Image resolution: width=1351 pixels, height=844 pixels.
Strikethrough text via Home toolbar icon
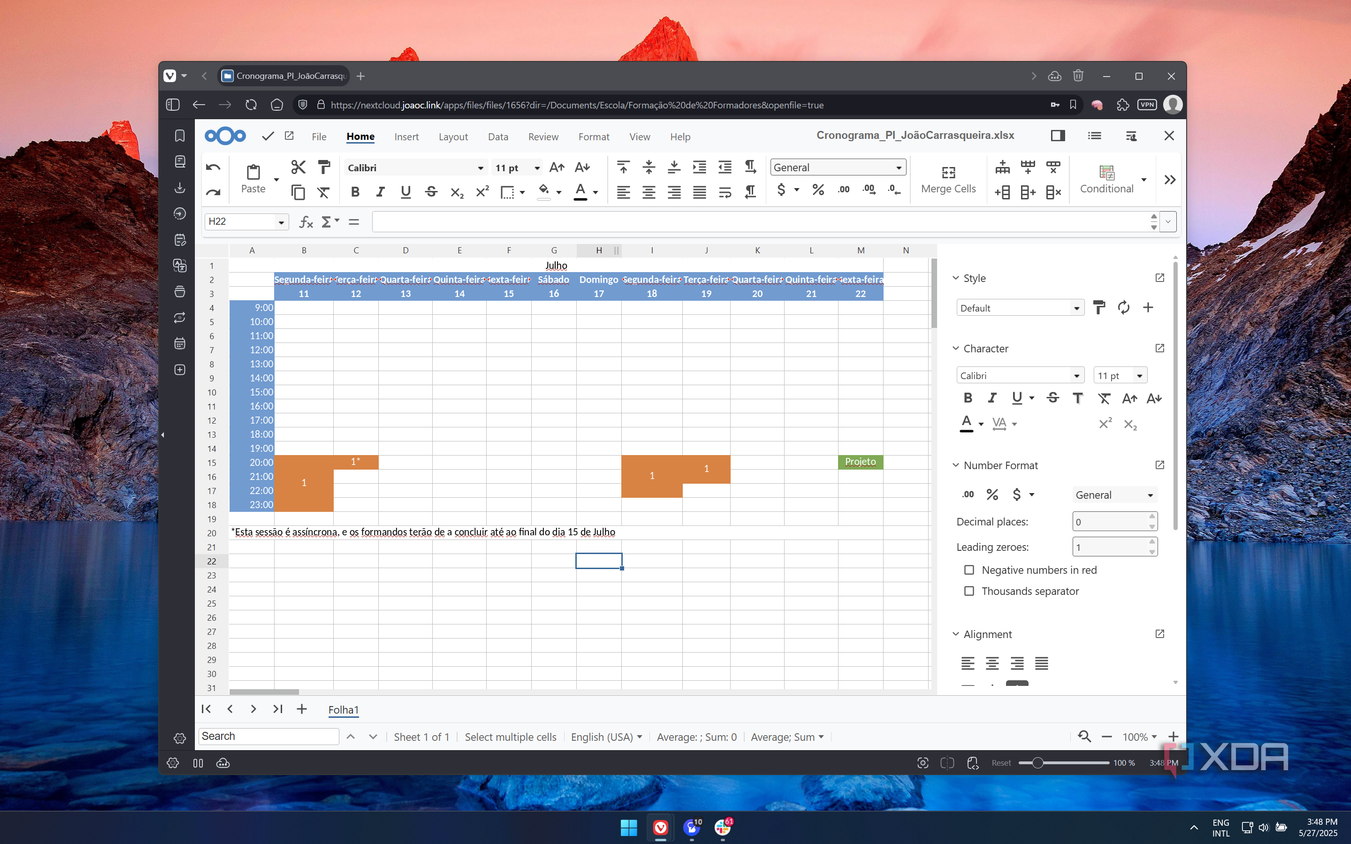(431, 192)
